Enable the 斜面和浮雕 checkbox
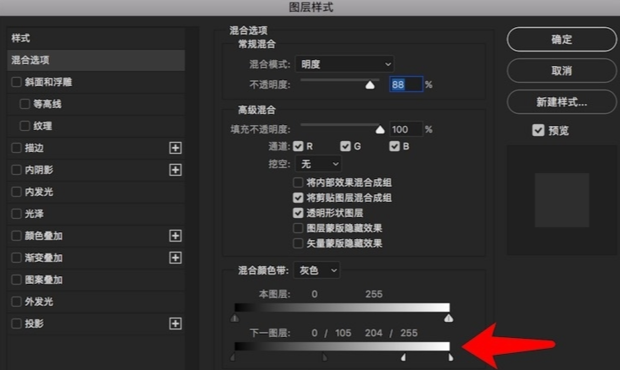Image resolution: width=620 pixels, height=370 pixels. [16, 82]
